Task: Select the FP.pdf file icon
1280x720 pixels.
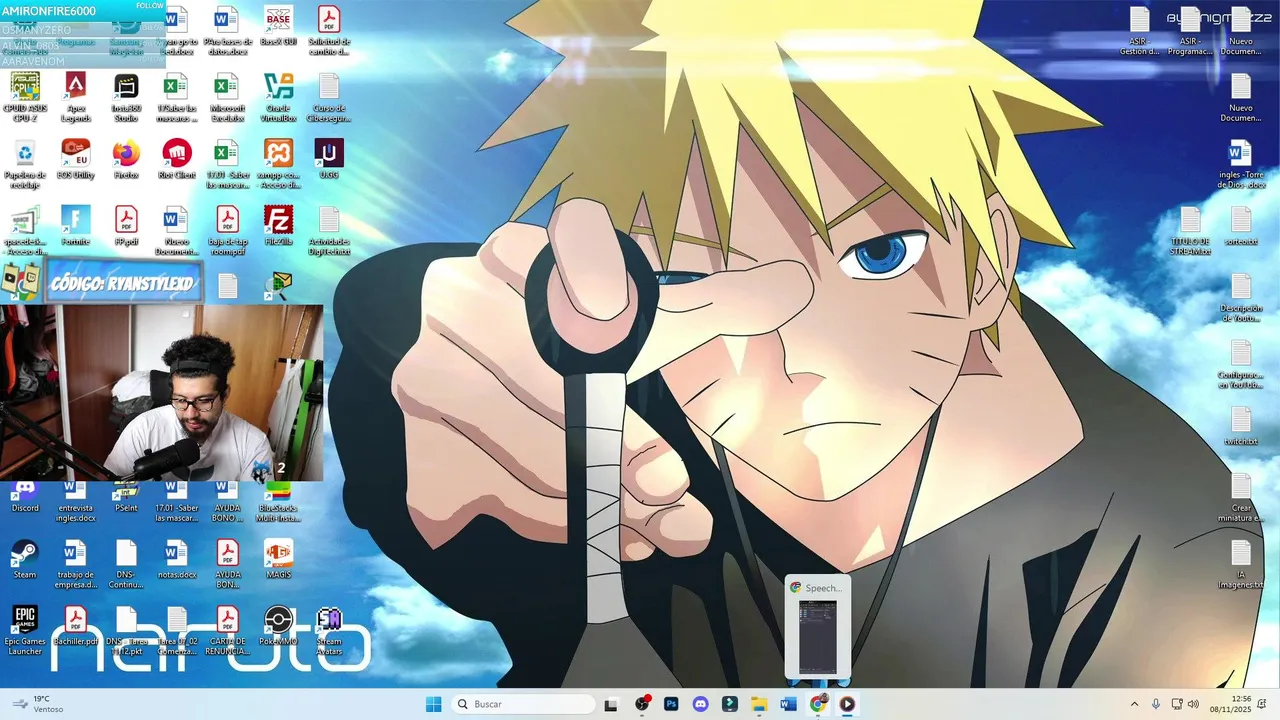Action: (126, 226)
